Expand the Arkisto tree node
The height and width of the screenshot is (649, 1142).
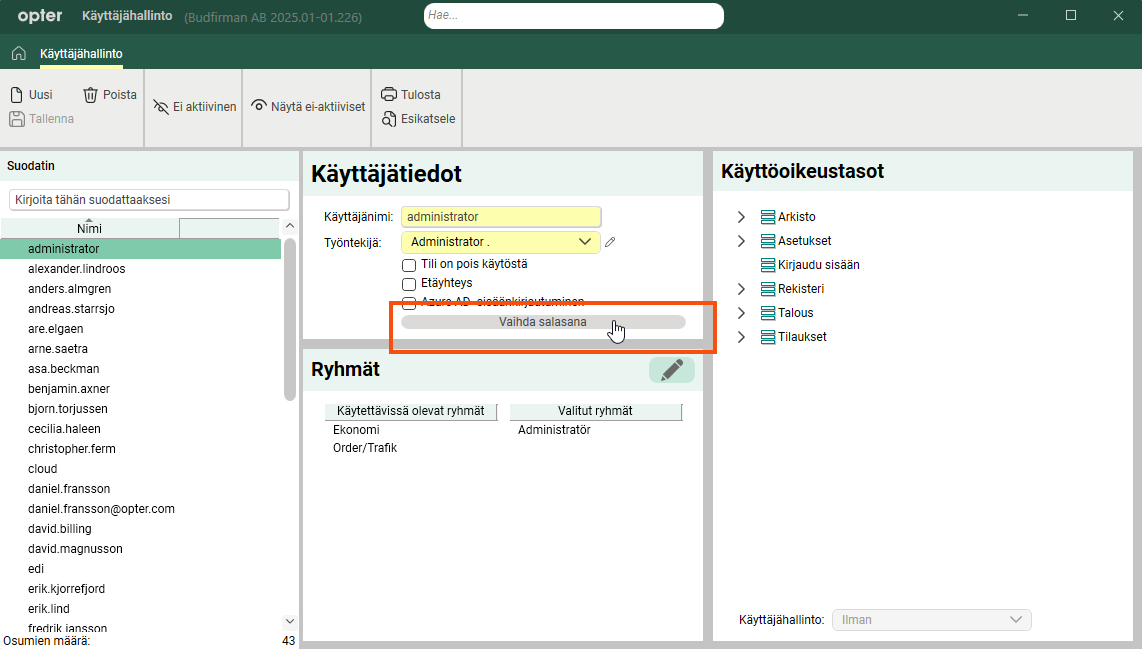click(x=741, y=217)
